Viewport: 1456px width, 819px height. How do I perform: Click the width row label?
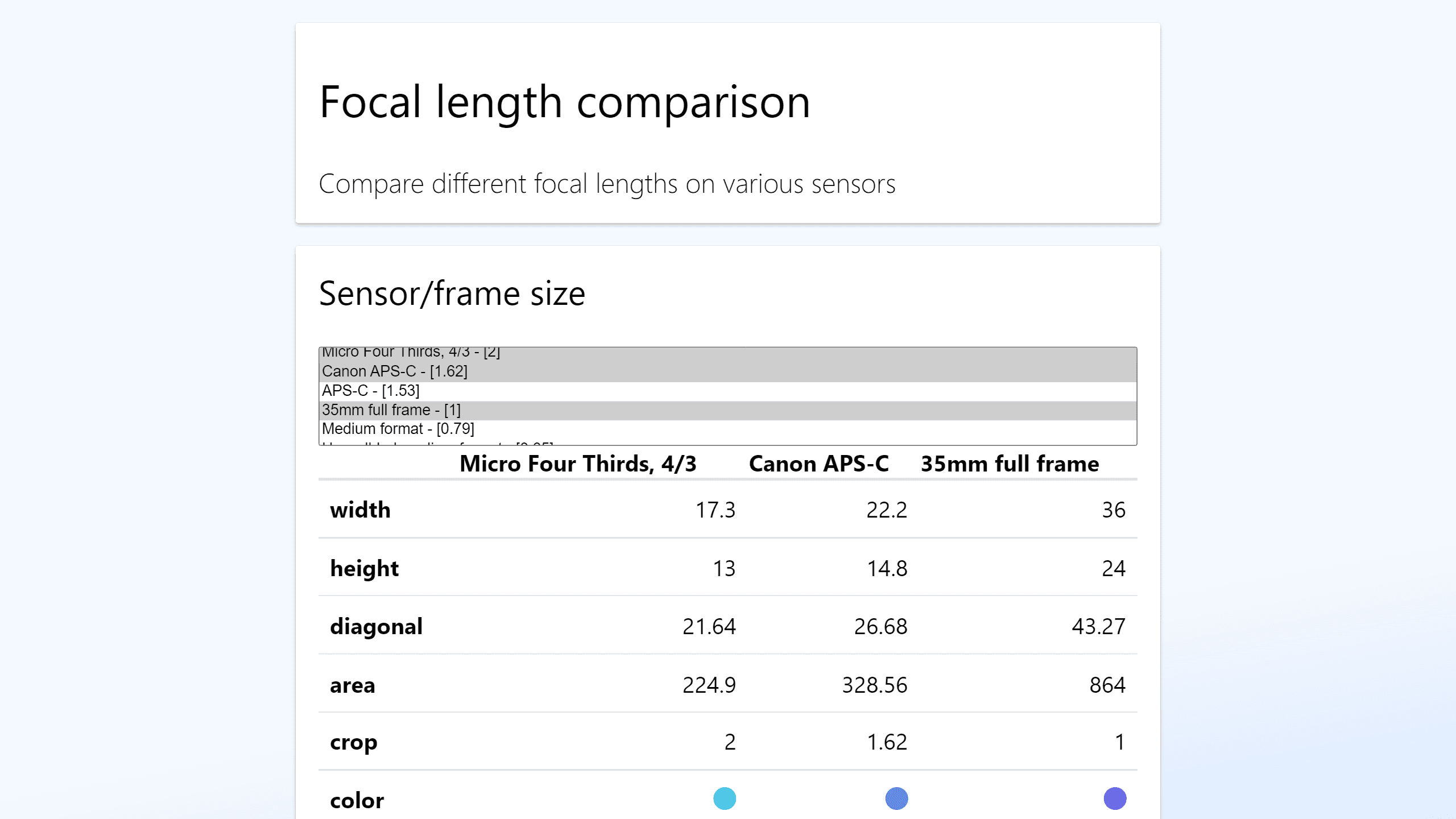coord(360,510)
